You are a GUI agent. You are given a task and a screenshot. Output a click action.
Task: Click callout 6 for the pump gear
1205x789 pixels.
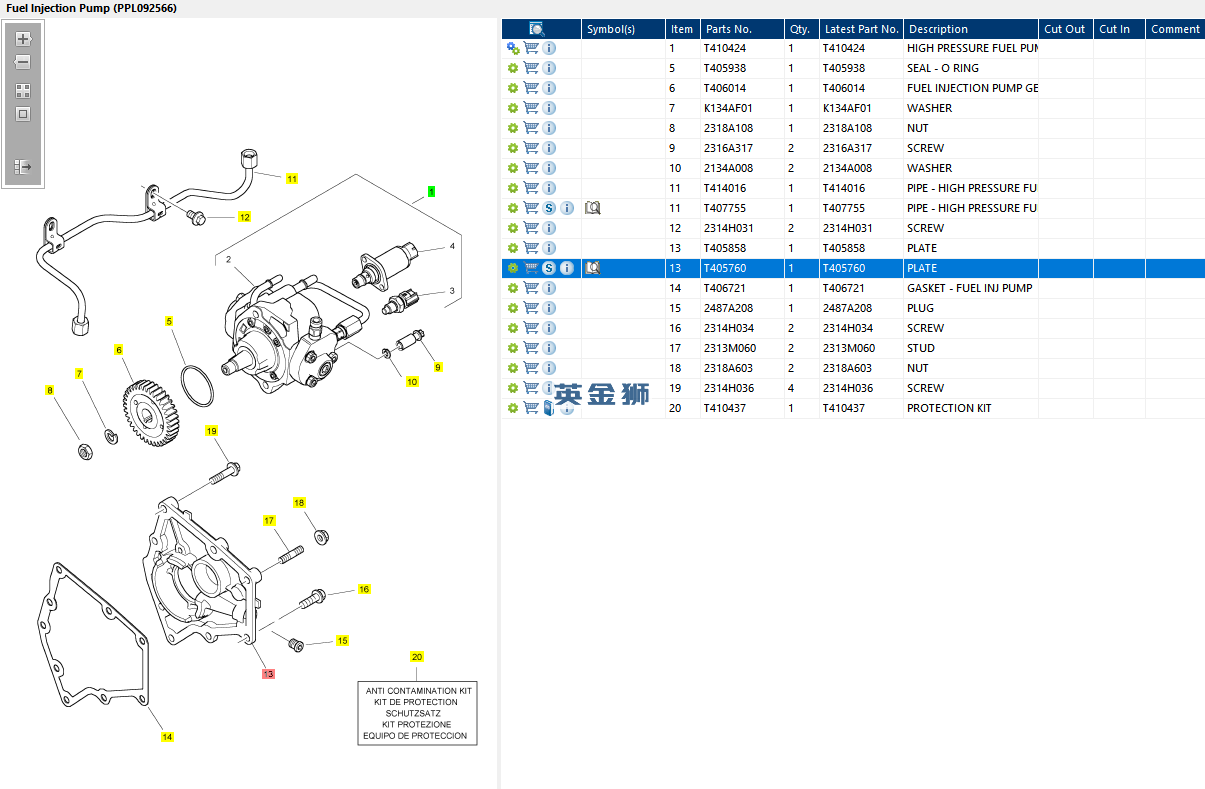(x=119, y=350)
